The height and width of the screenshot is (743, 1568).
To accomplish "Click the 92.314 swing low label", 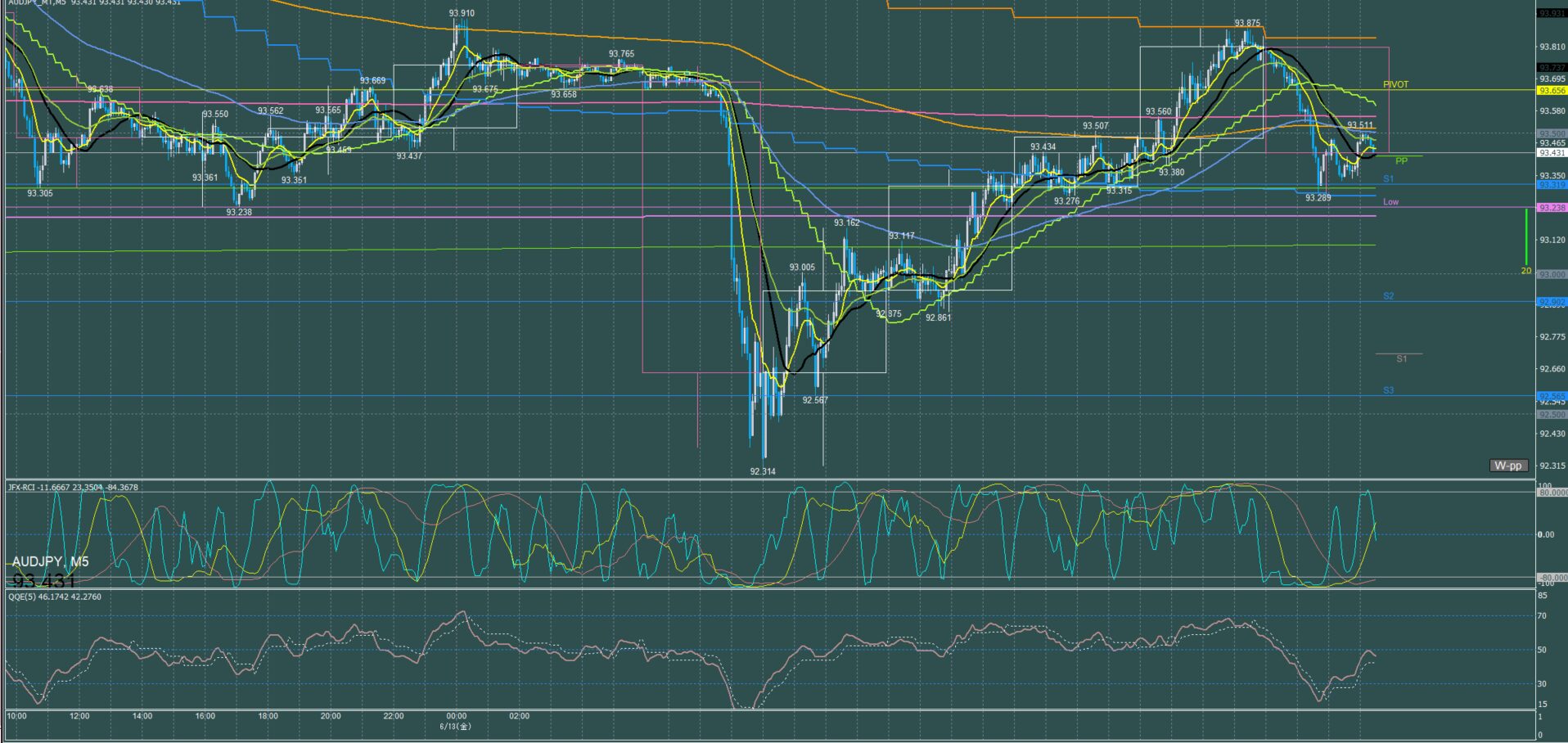I will click(x=763, y=471).
